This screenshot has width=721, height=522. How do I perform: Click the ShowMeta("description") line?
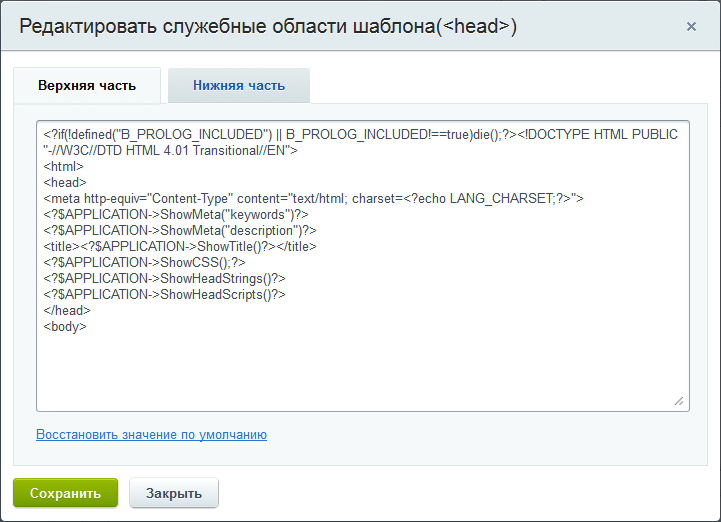(180, 230)
